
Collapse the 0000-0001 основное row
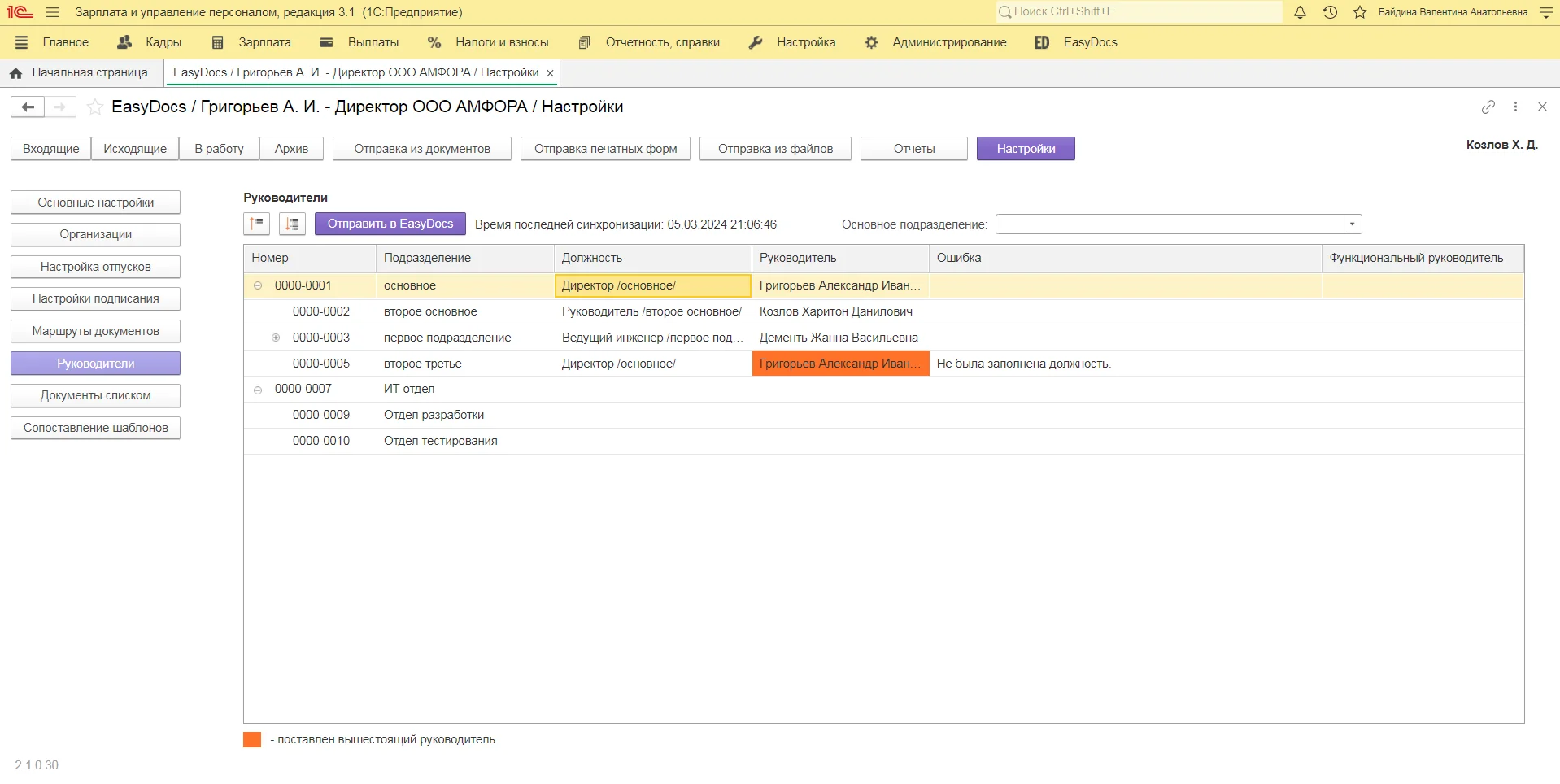pos(258,285)
